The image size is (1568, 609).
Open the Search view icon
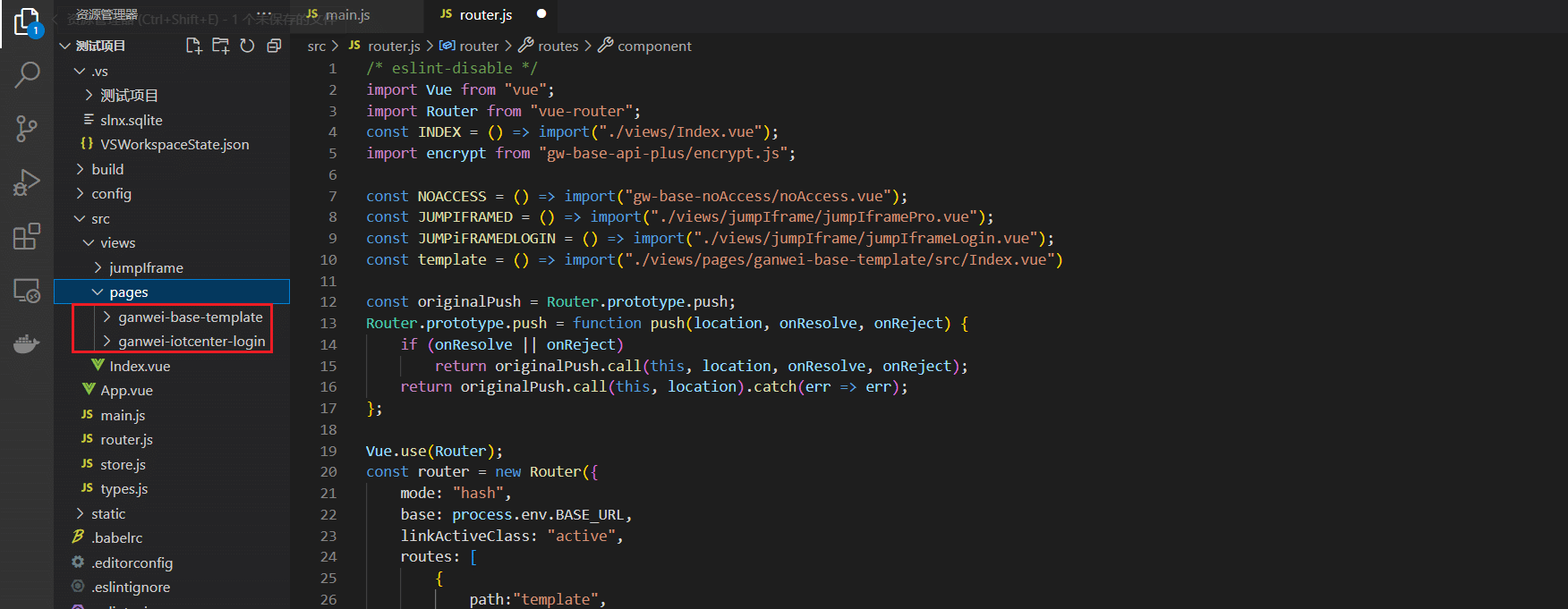click(27, 75)
